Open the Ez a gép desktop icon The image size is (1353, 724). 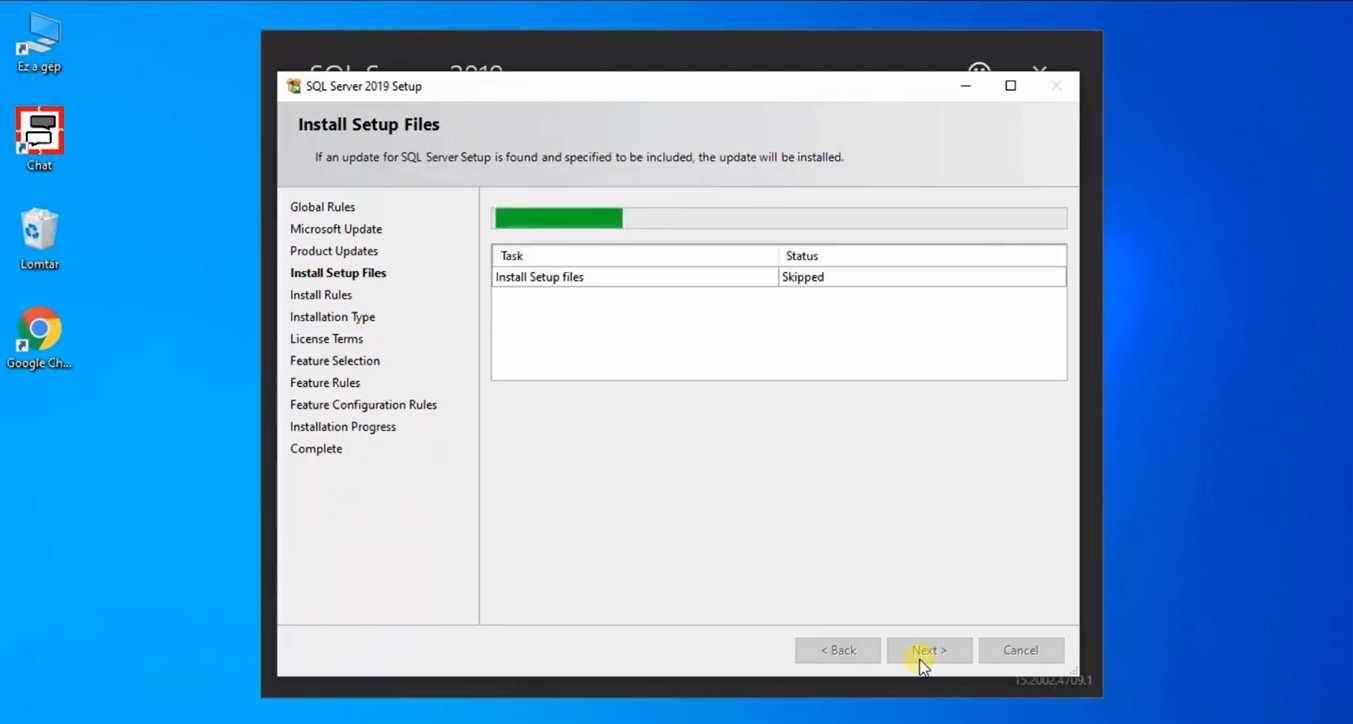39,38
